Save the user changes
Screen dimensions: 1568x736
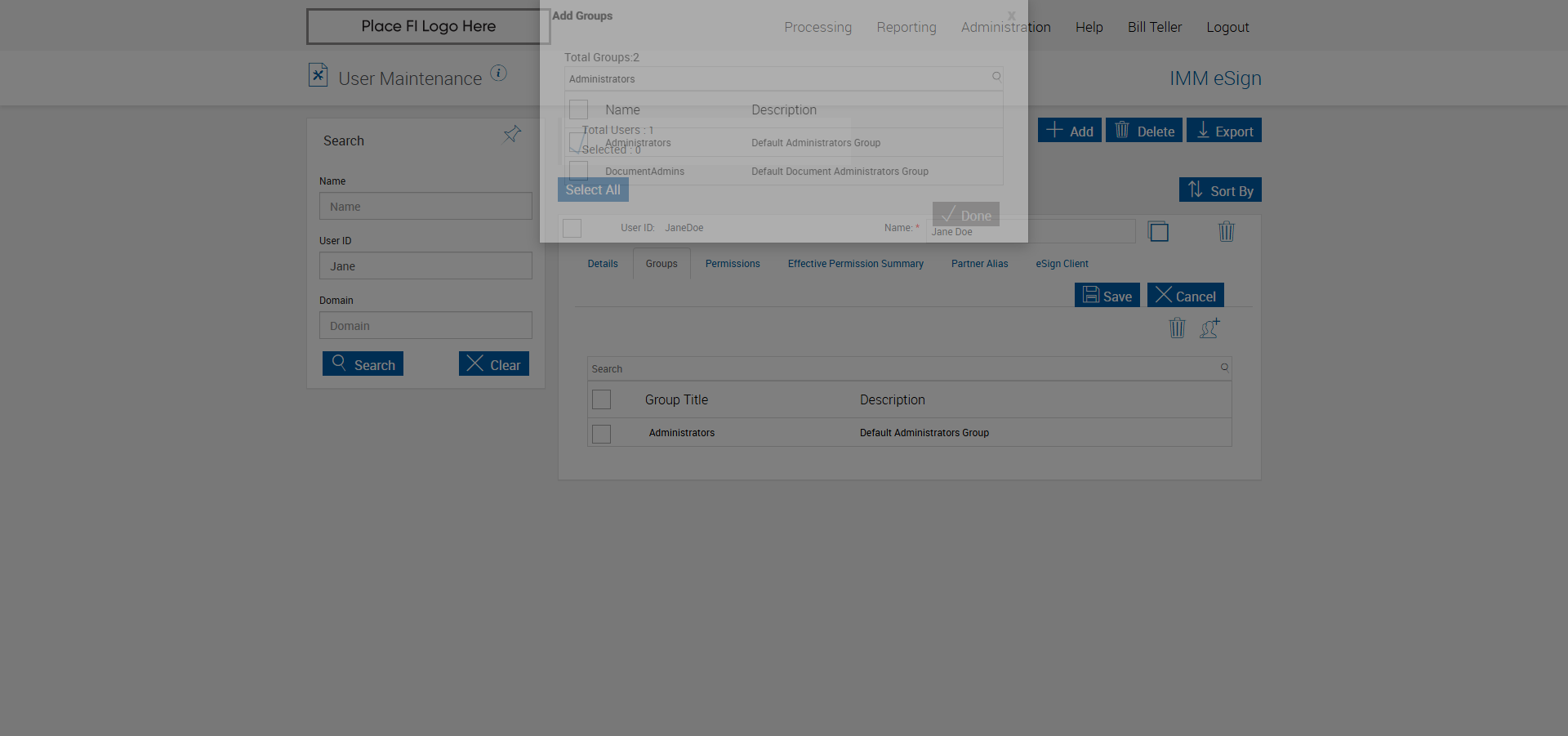(1107, 295)
